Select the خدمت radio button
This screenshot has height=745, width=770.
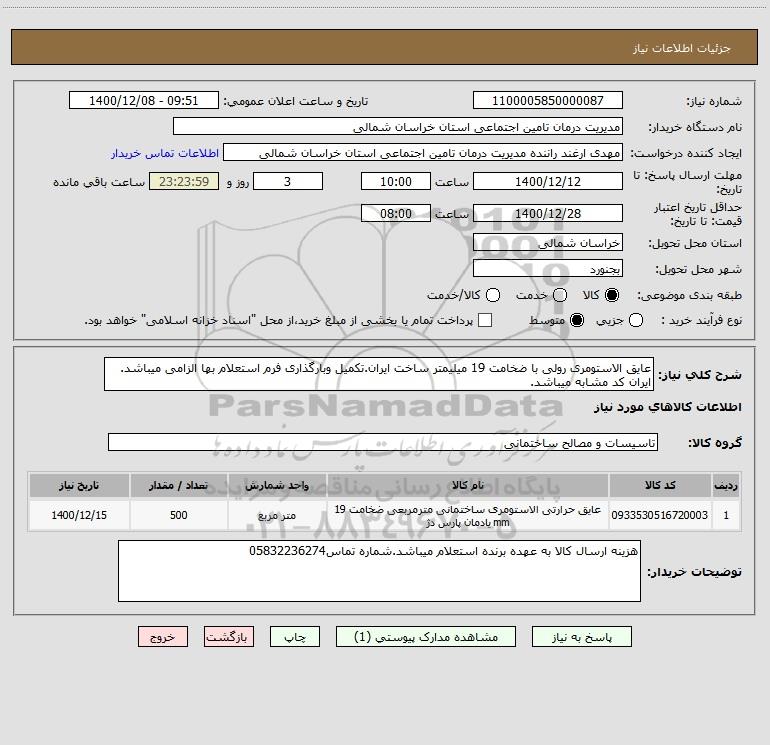560,295
